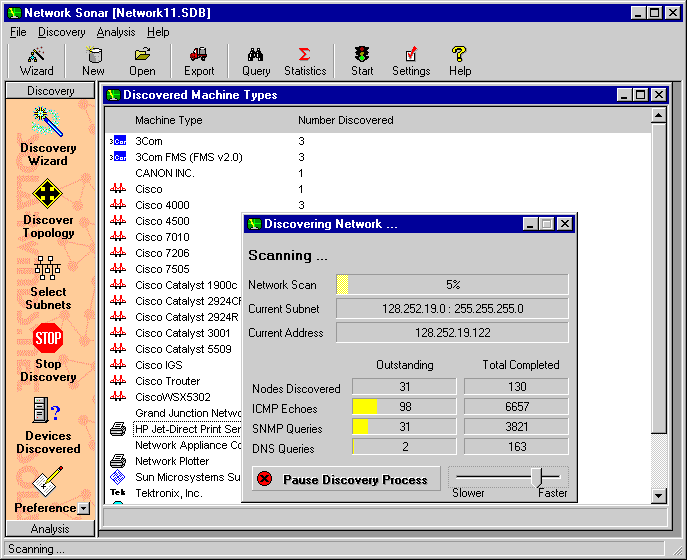The height and width of the screenshot is (560, 687).
Task: Open Devices Discovered sidebar icon
Action: pyautogui.click(x=47, y=410)
